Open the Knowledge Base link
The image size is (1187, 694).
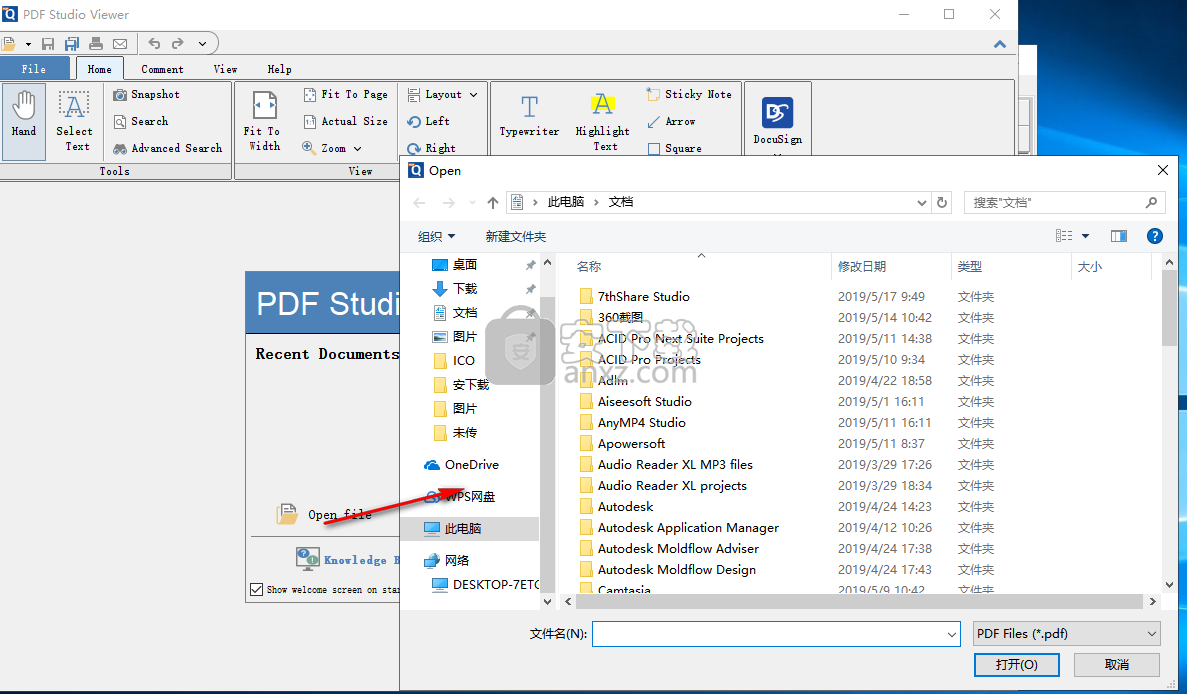[x=347, y=559]
